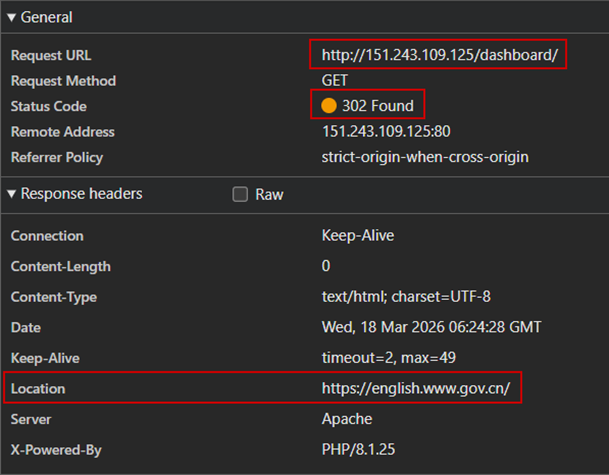Select the GET method value
Screen dimensions: 609x475
click(x=335, y=81)
